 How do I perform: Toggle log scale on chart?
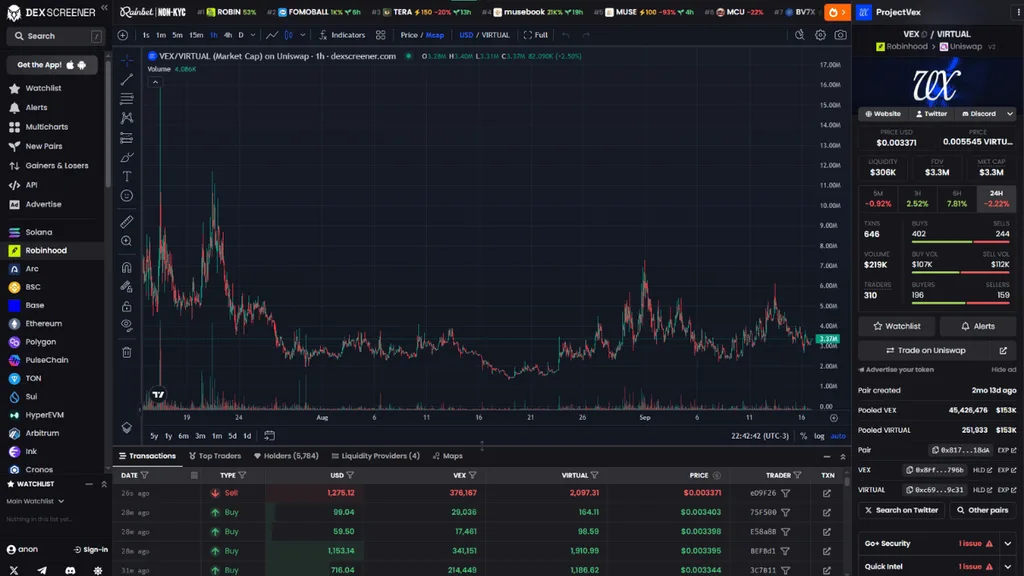click(819, 436)
